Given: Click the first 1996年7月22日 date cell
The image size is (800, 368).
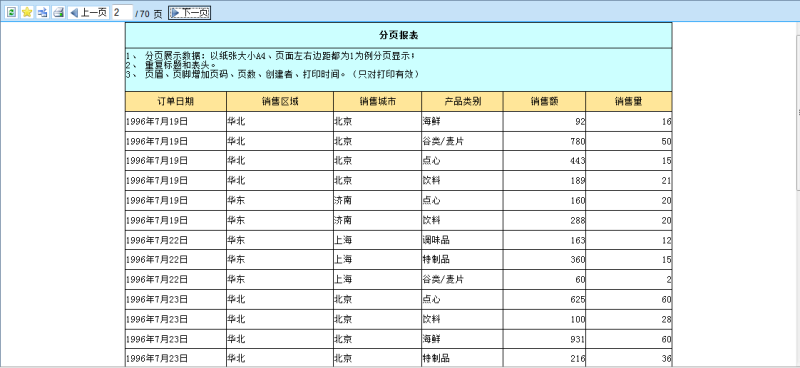Looking at the screenshot, I should [x=176, y=240].
